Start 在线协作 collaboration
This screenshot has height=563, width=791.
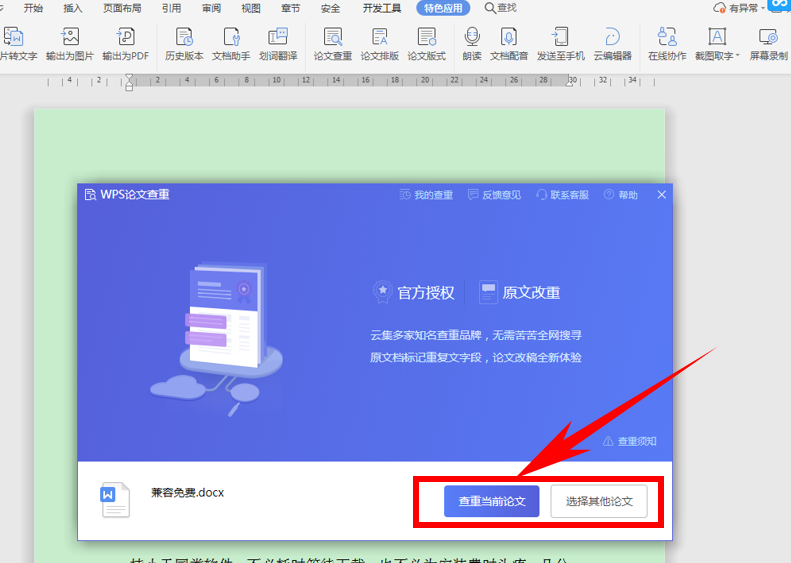[667, 44]
